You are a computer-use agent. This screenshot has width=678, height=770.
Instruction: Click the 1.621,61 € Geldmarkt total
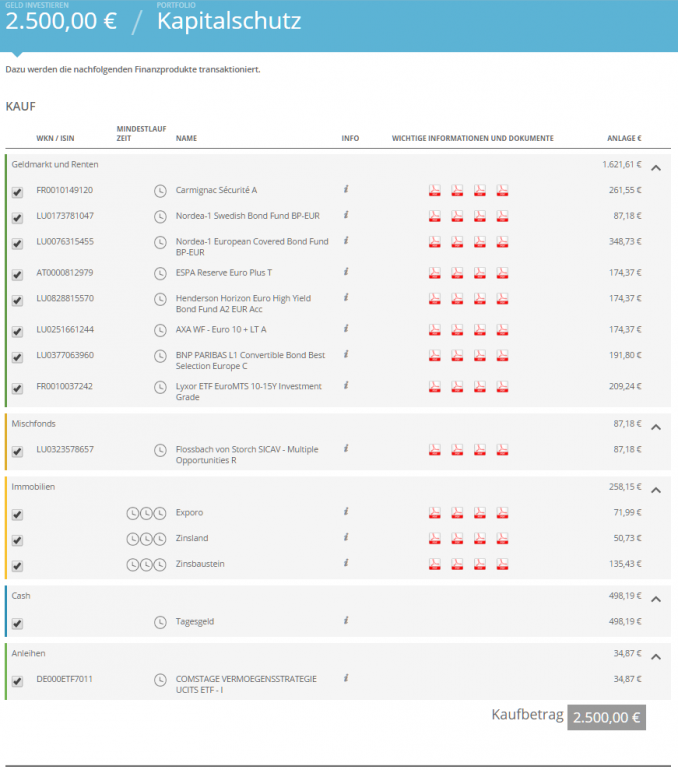coord(622,165)
